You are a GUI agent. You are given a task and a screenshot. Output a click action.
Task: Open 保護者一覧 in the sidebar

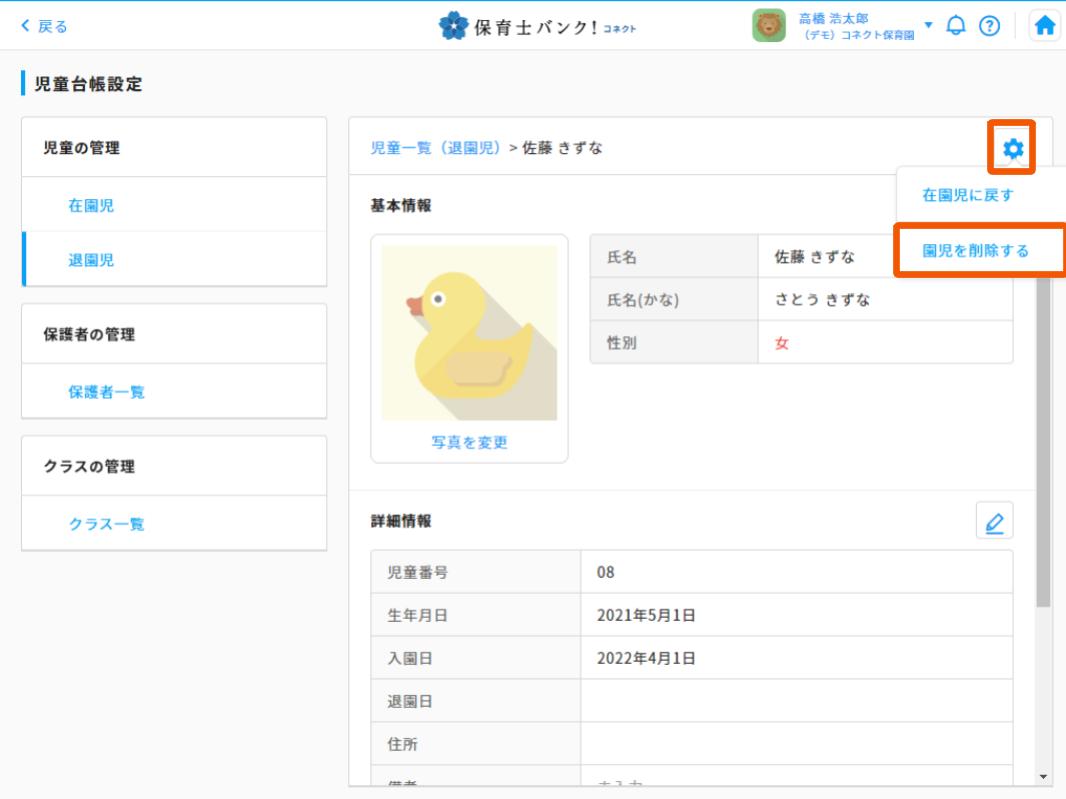pyautogui.click(x=106, y=392)
